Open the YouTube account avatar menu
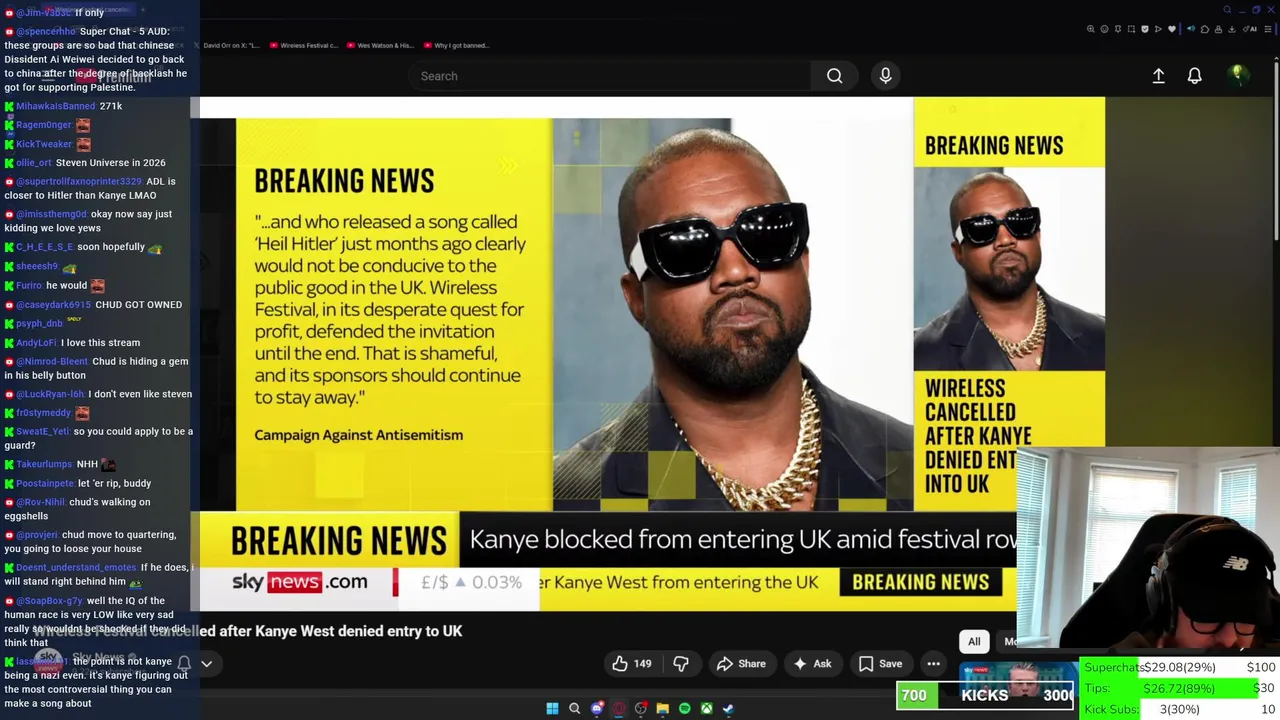This screenshot has height=720, width=1280. pyautogui.click(x=1238, y=75)
